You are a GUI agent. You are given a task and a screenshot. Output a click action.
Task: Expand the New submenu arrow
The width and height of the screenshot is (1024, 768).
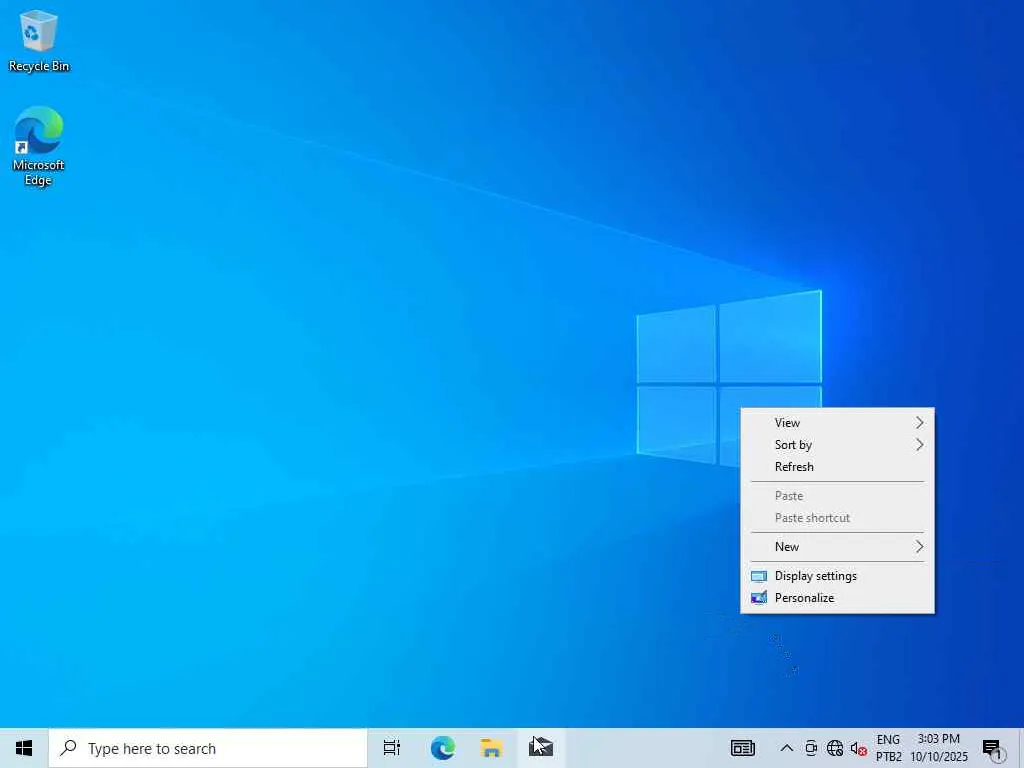pyautogui.click(x=920, y=547)
